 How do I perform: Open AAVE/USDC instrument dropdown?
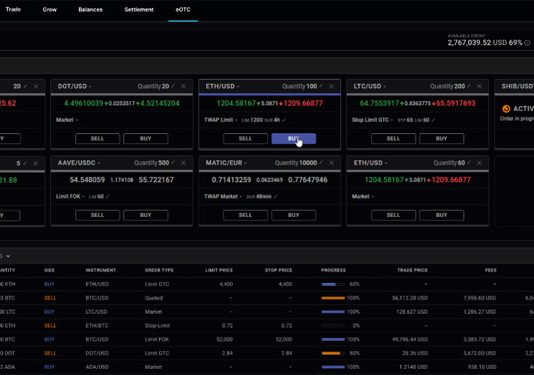[x=98, y=163]
